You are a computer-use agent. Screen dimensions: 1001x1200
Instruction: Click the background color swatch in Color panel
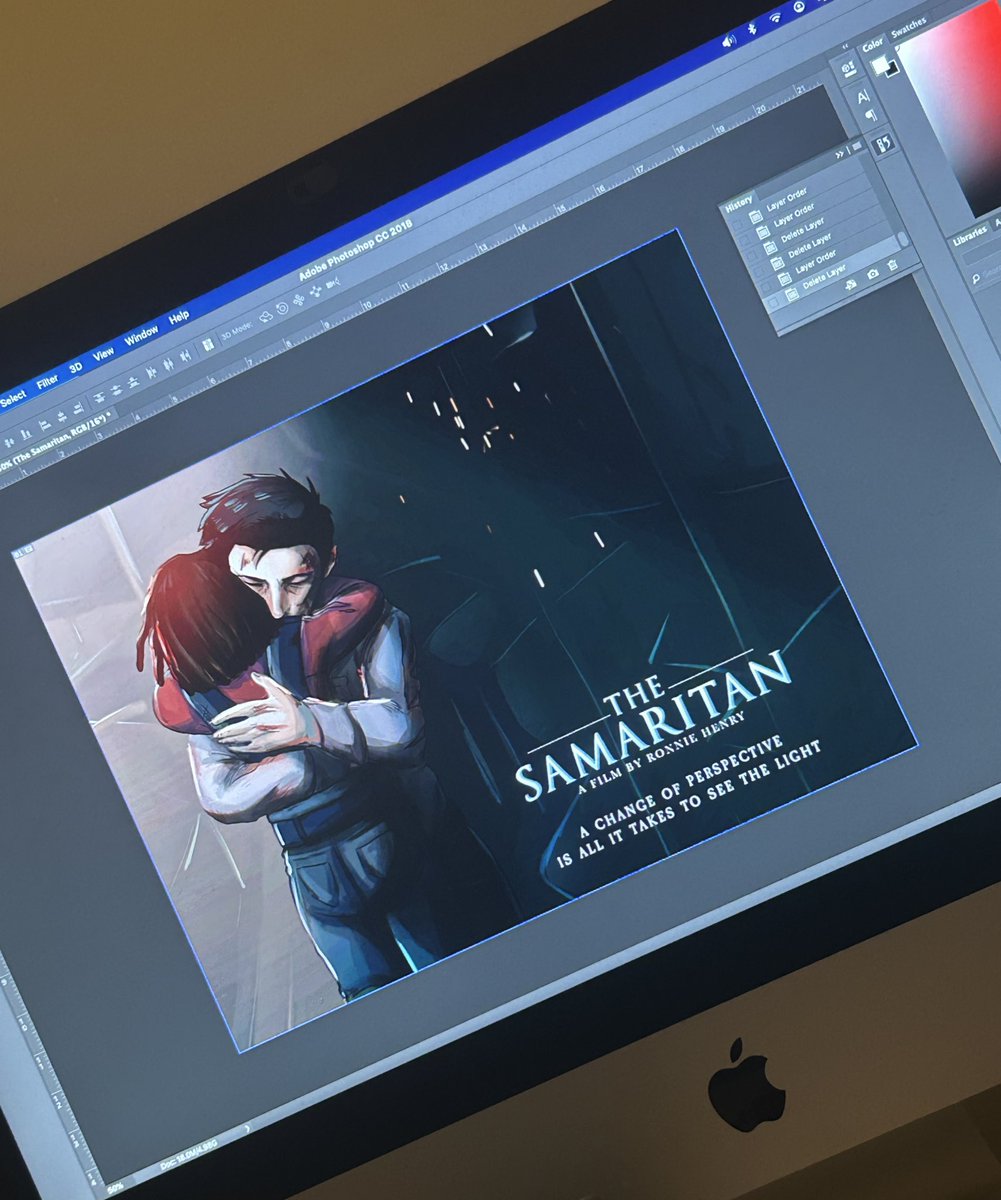coord(894,71)
